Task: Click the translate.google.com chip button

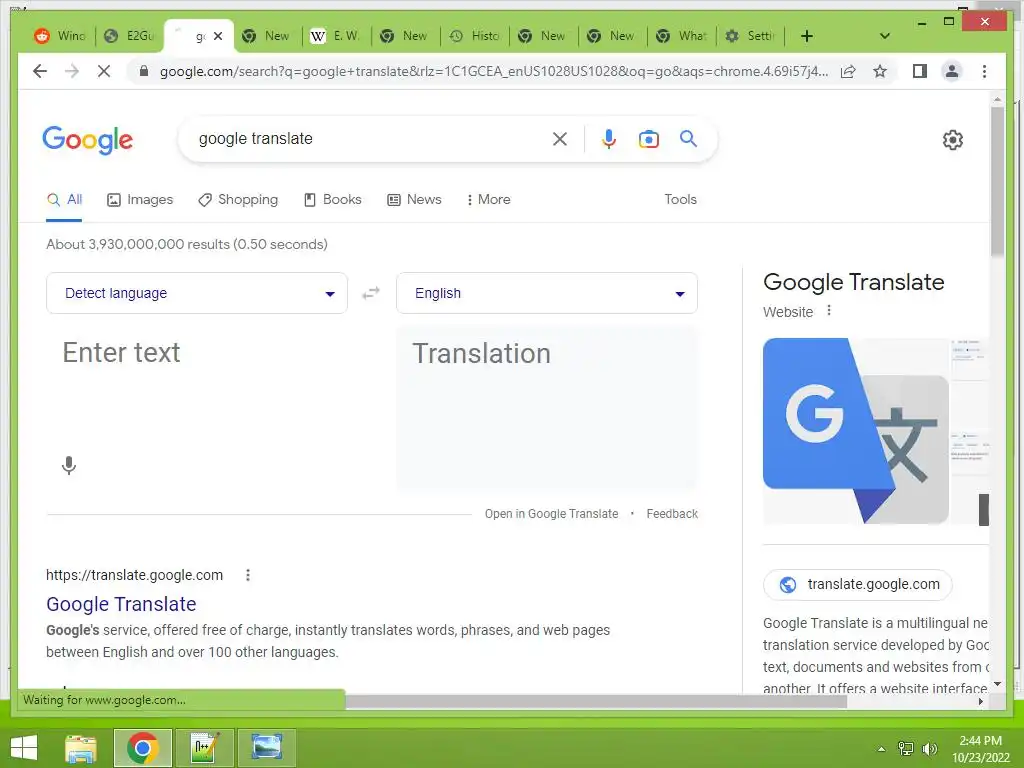Action: (x=857, y=584)
